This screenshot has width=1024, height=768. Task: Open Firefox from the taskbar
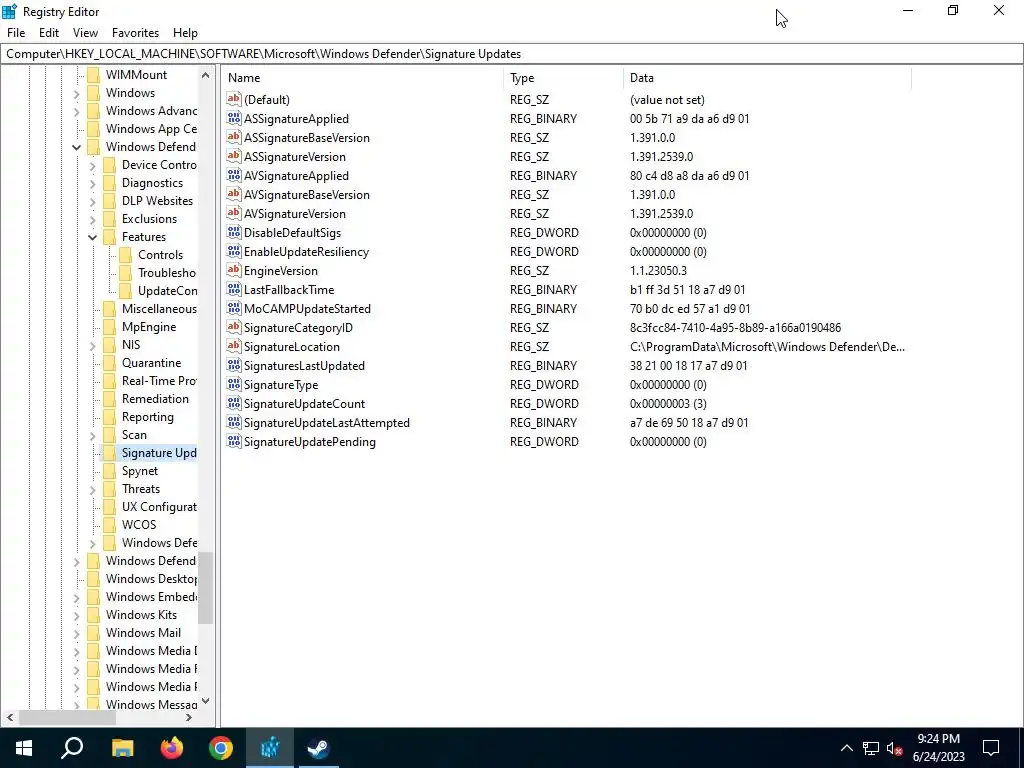[172, 748]
